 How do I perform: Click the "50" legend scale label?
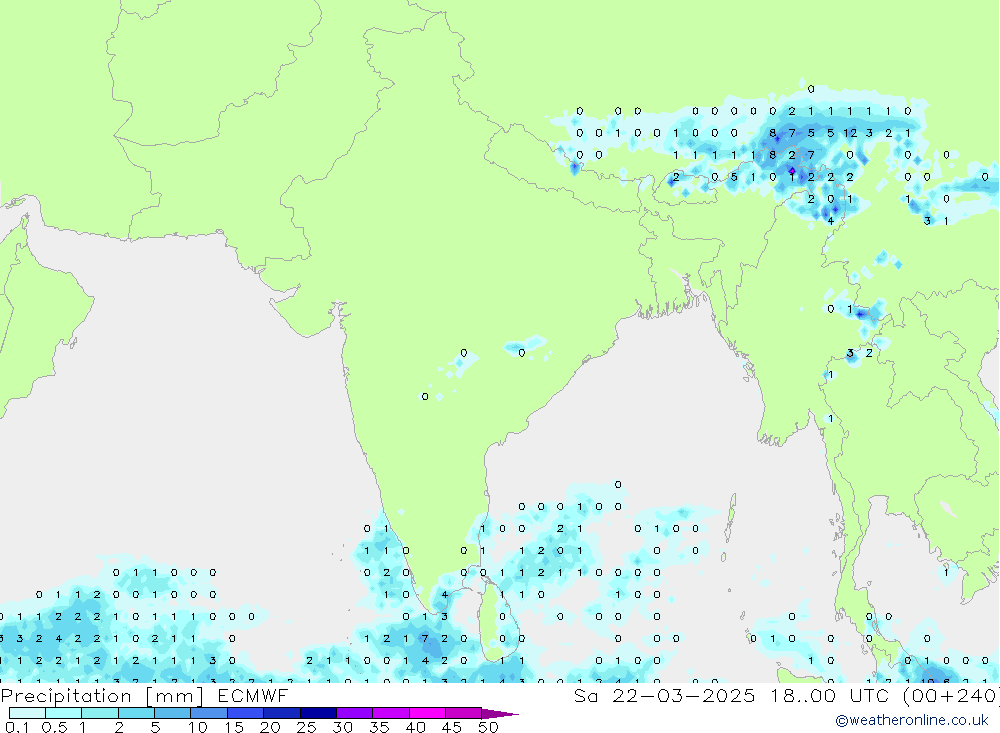tap(488, 727)
